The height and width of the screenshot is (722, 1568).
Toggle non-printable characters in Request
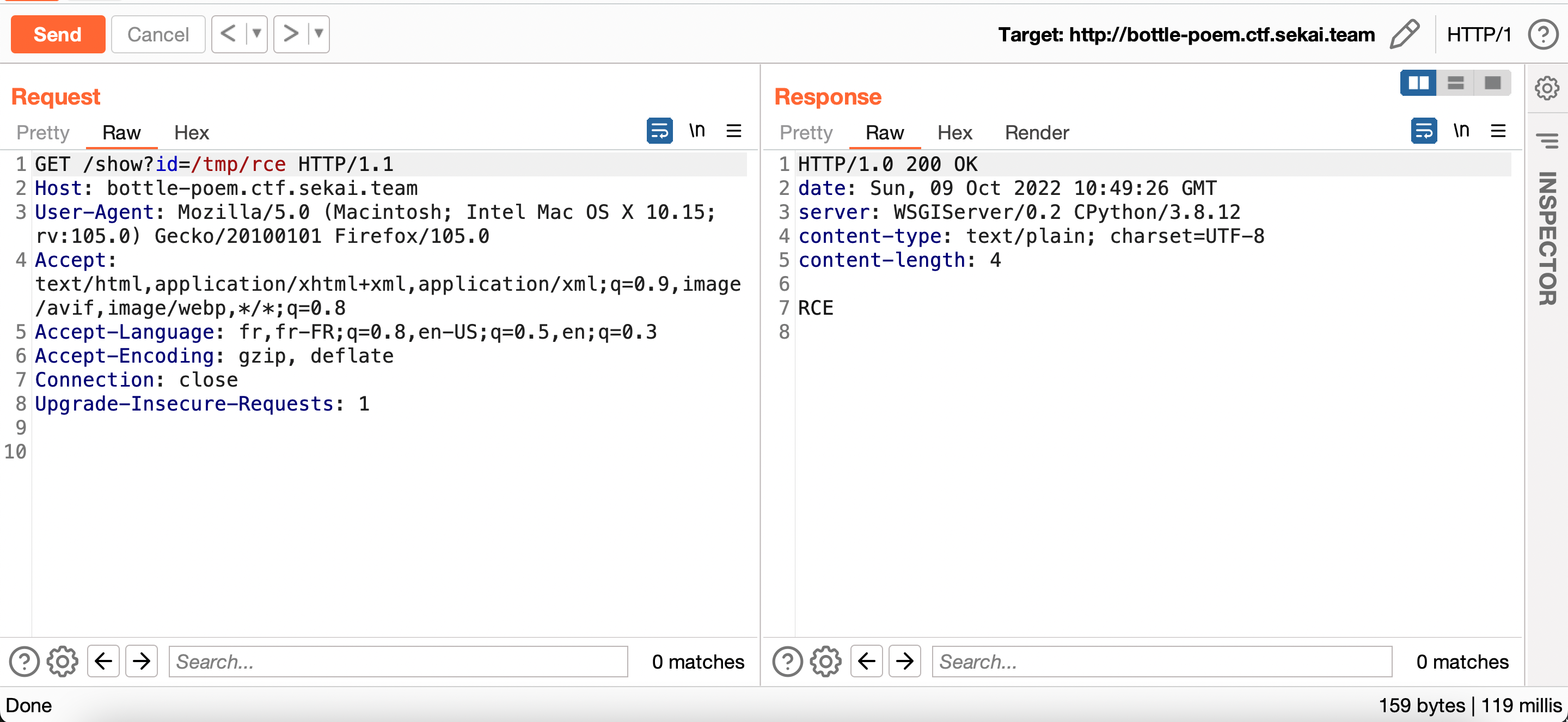[697, 130]
